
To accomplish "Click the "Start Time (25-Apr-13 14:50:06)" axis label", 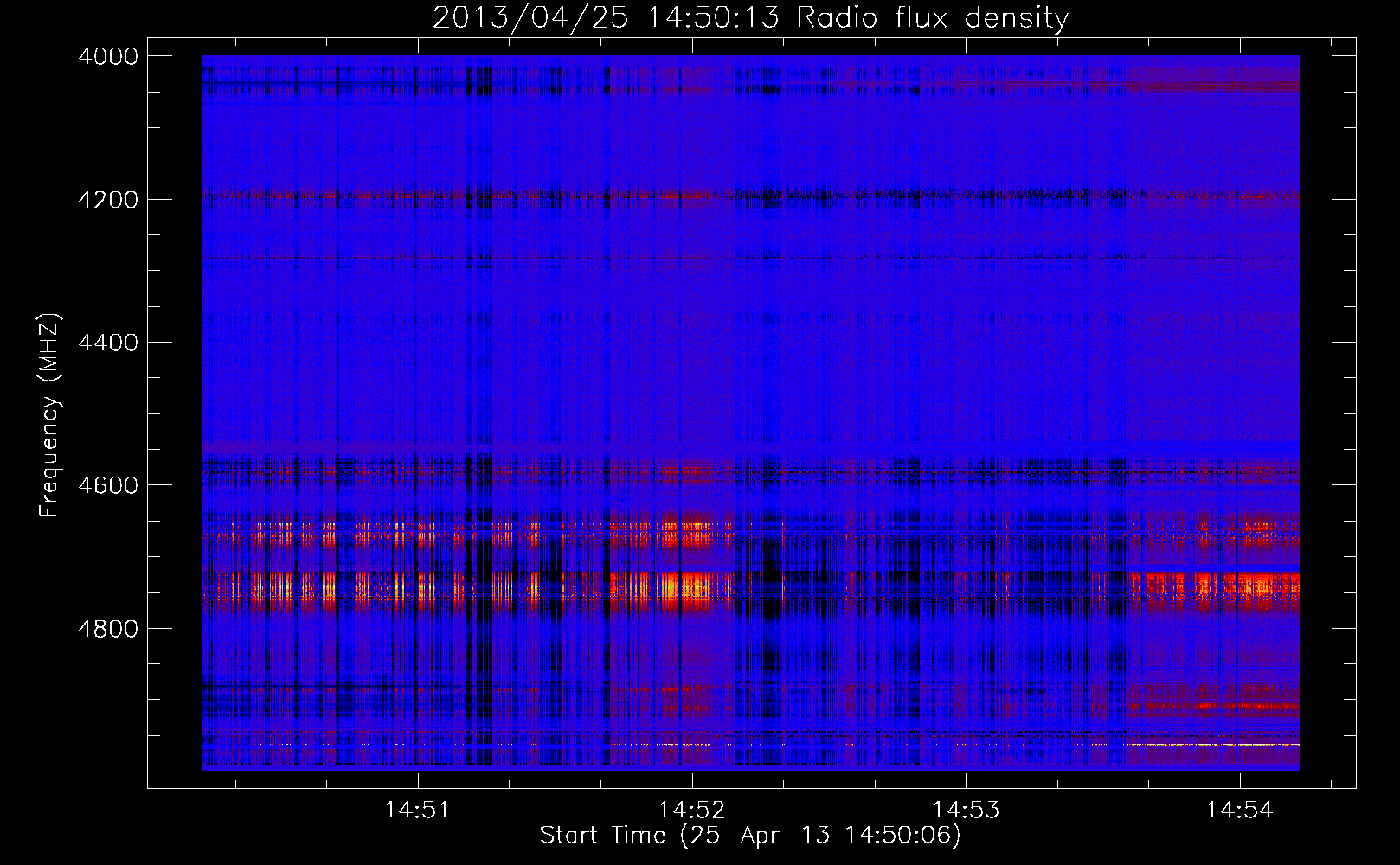I will 750,836.
